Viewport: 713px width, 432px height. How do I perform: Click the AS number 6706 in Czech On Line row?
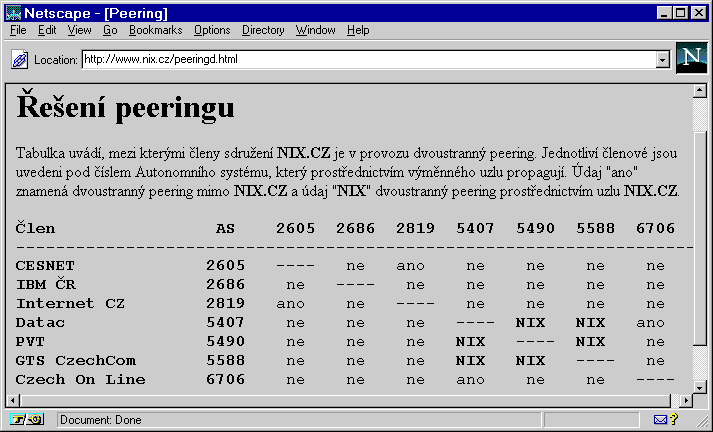point(226,379)
